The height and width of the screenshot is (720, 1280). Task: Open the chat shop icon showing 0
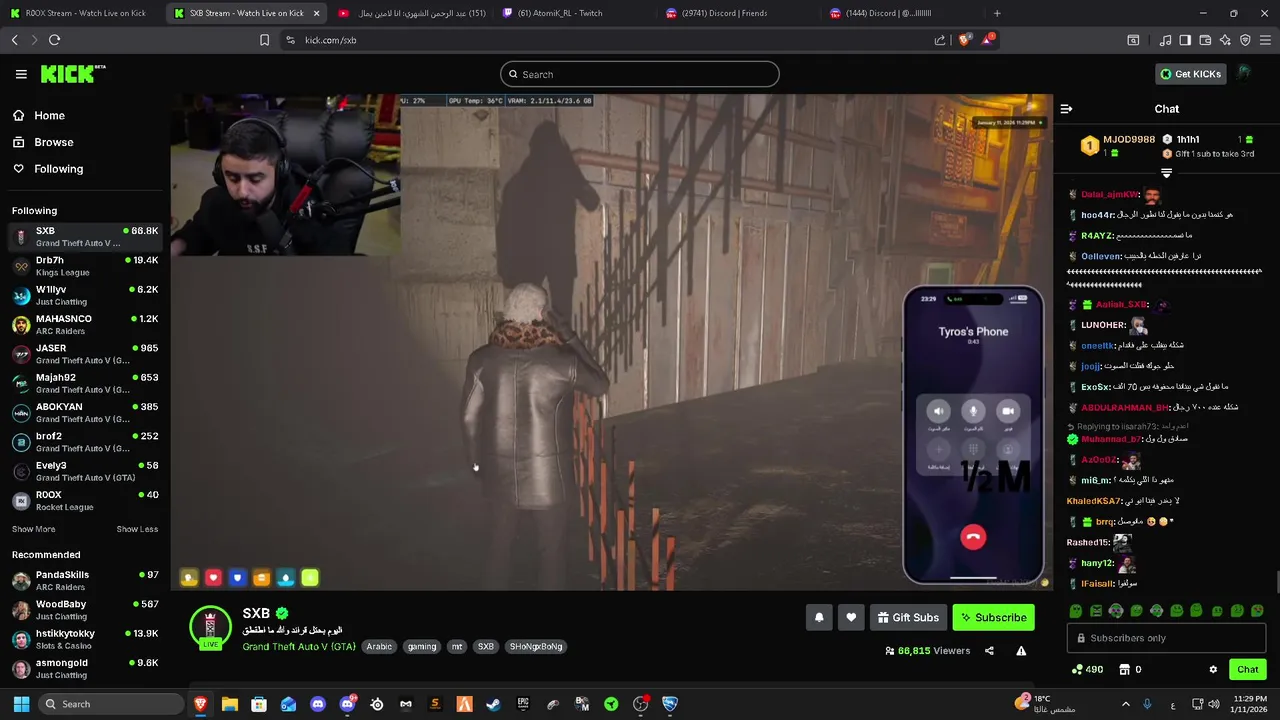1129,670
